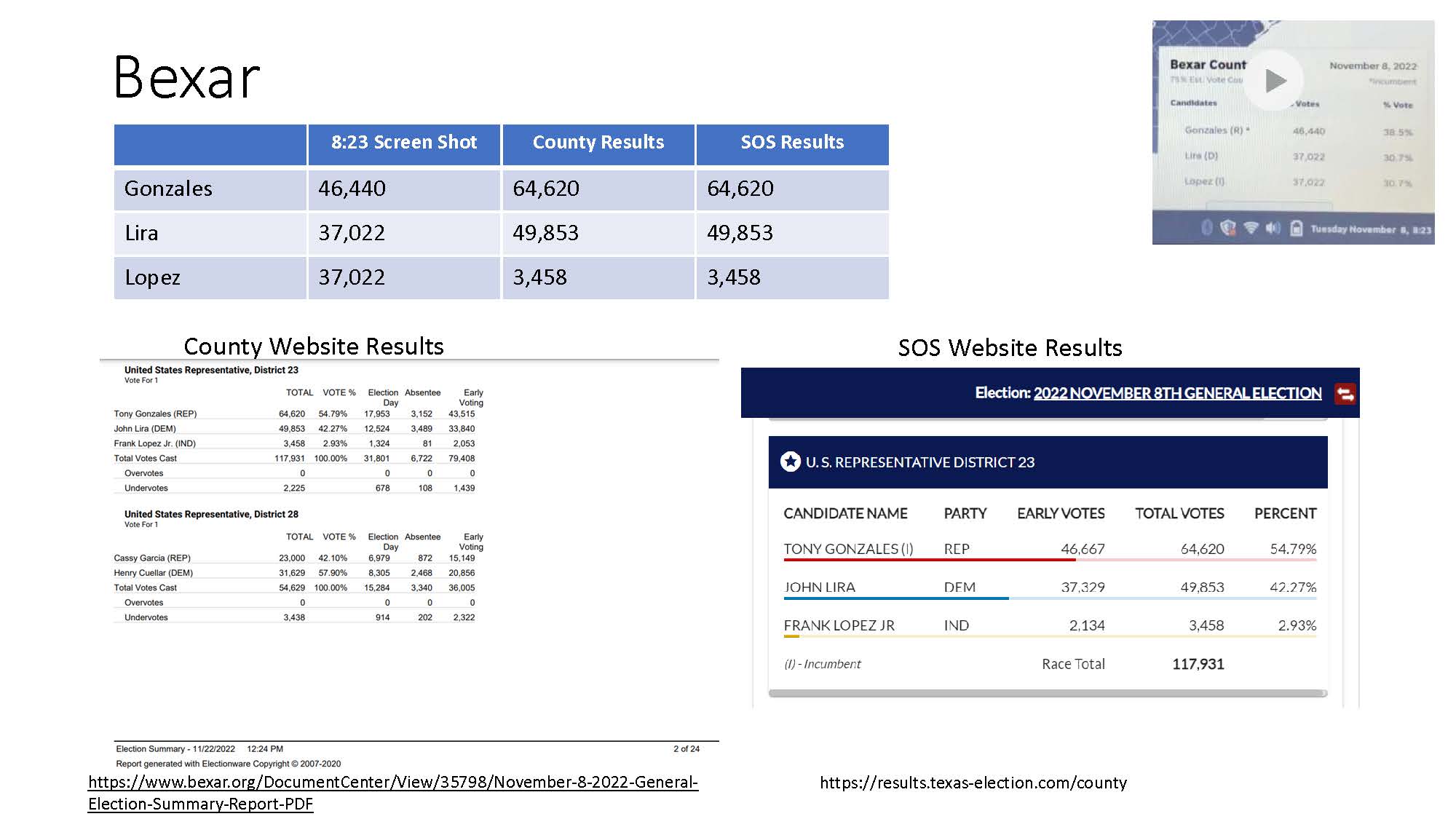
Task: Click the EARLY VOTES column header
Action: [1061, 513]
